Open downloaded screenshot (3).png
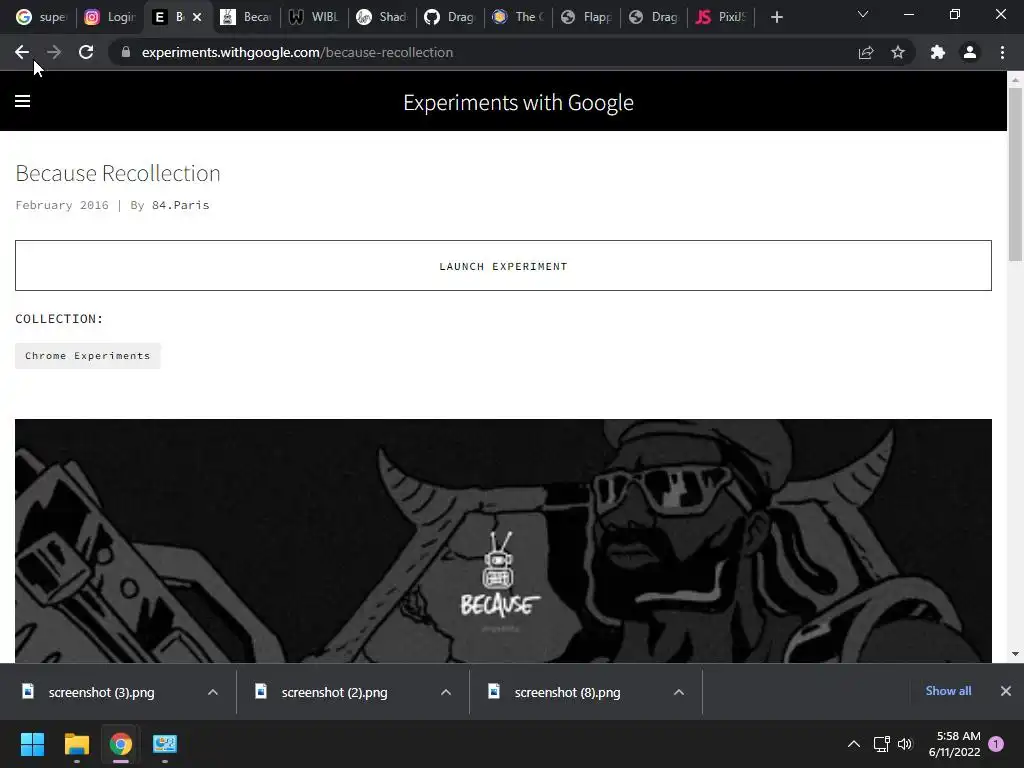 pyautogui.click(x=101, y=692)
